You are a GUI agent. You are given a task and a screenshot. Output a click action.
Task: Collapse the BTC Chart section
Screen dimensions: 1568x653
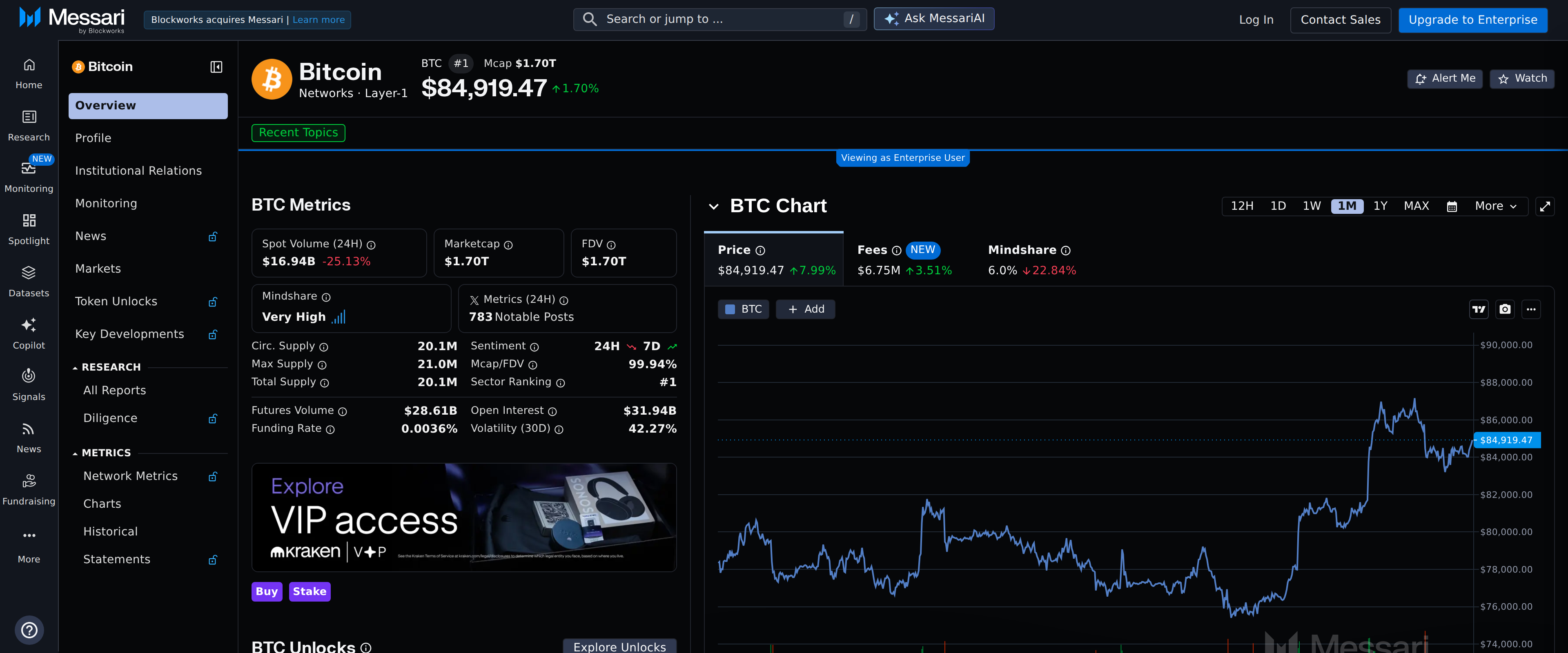point(713,206)
